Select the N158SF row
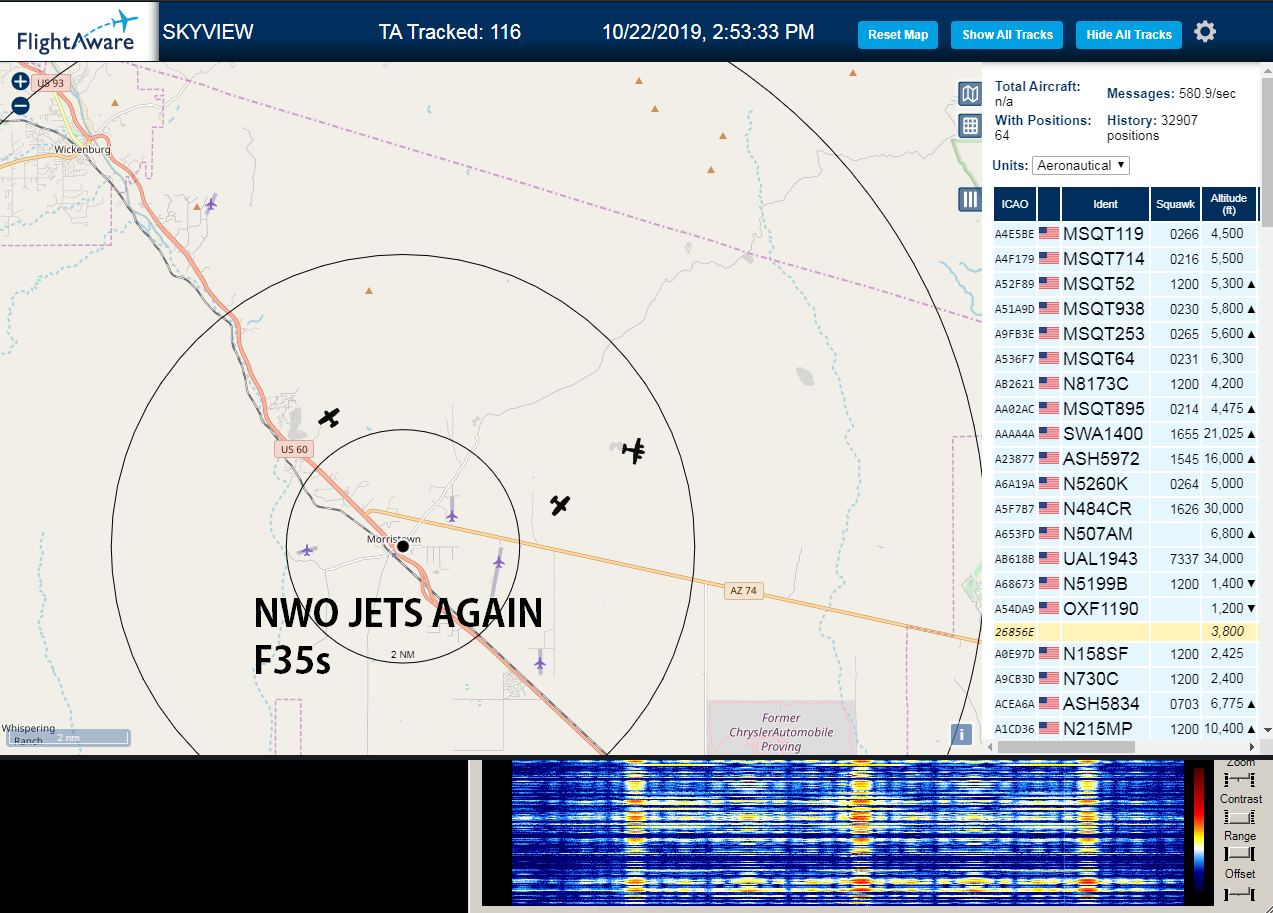This screenshot has width=1273, height=913. (1125, 654)
